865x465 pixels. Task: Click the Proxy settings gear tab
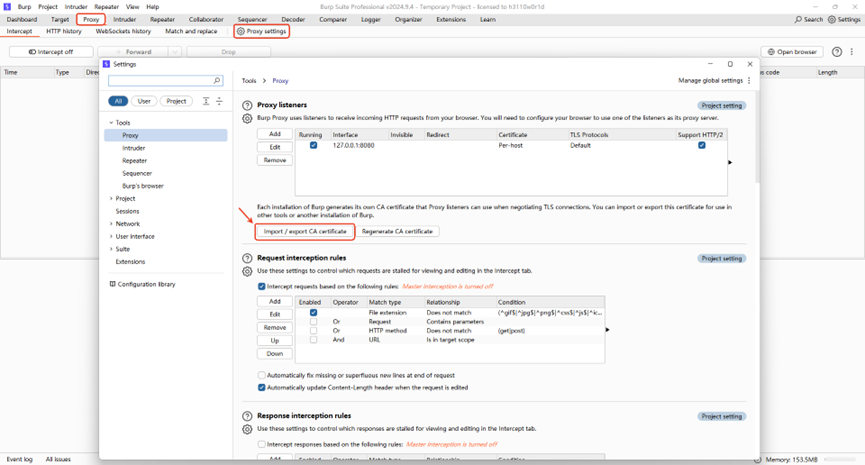pos(261,31)
